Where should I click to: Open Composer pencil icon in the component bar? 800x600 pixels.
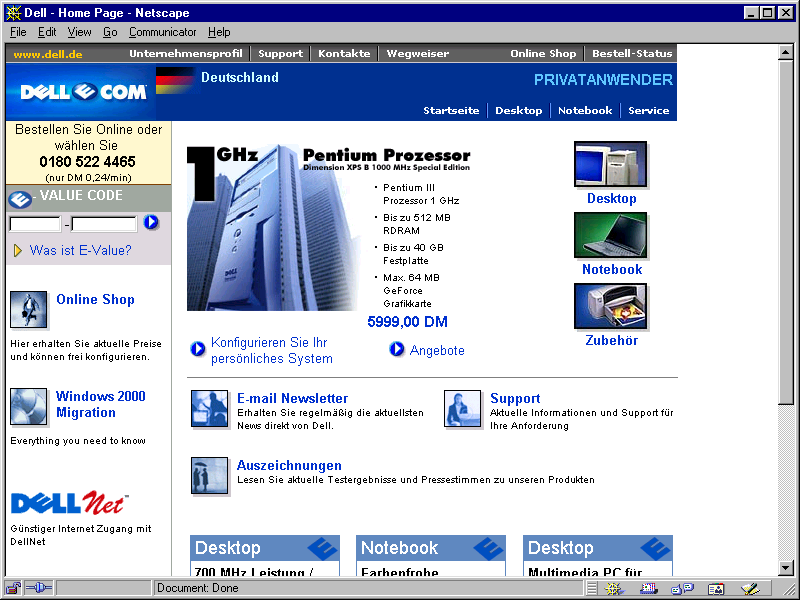click(750, 589)
